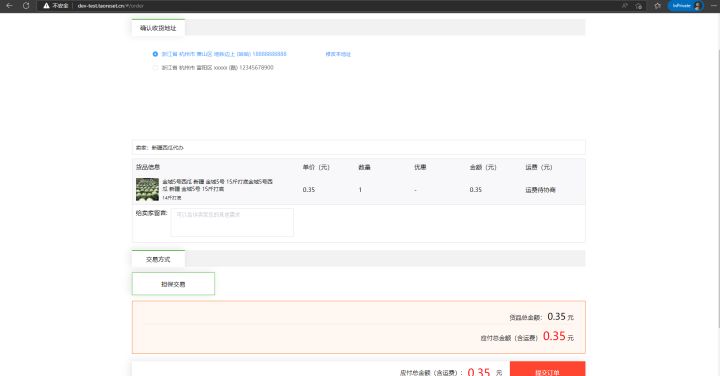720x376 pixels.
Task: Click the 运费待协商 shipping cell
Action: pos(540,190)
